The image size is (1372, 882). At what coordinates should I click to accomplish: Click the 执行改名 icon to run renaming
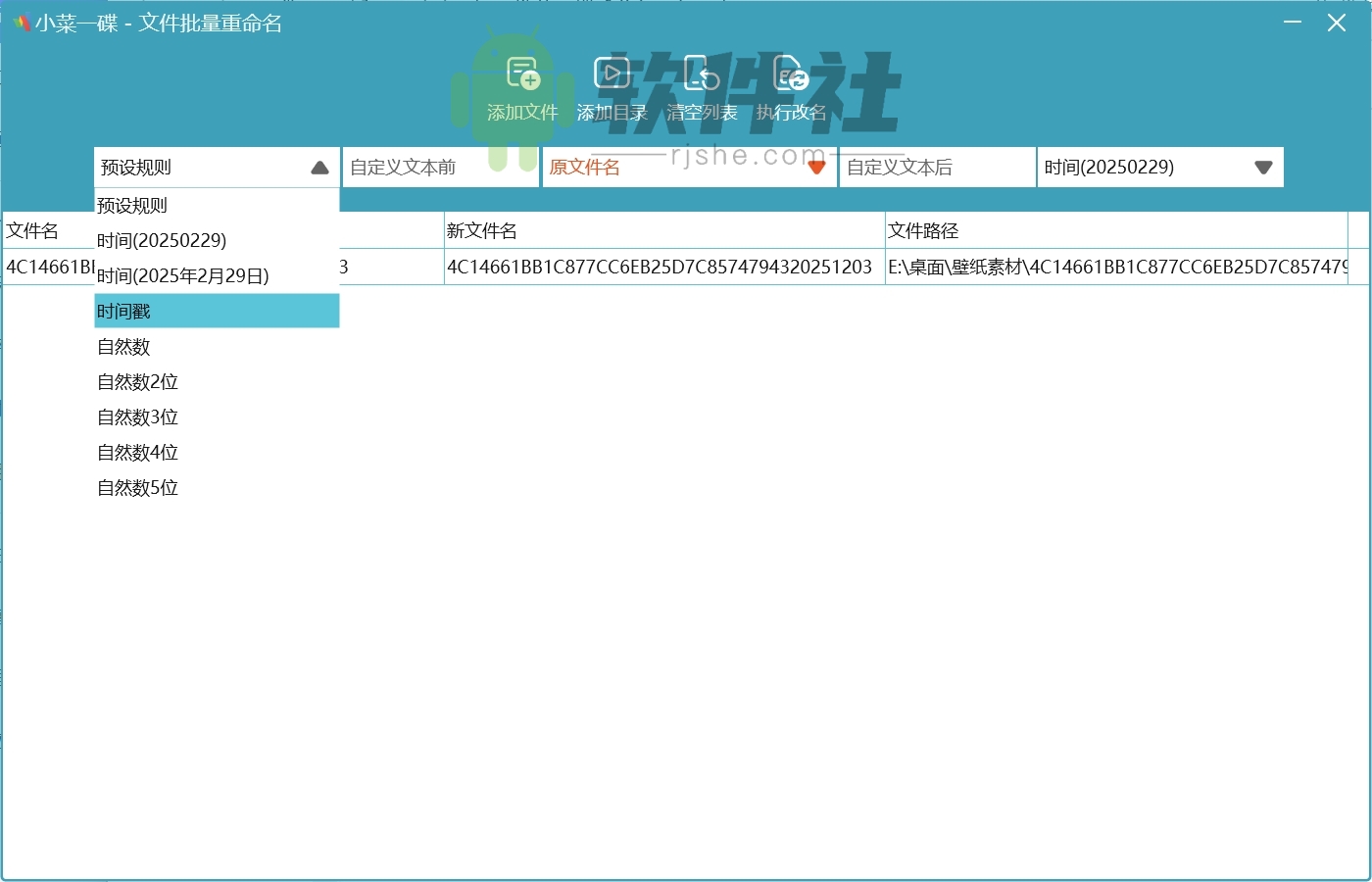pos(790,83)
